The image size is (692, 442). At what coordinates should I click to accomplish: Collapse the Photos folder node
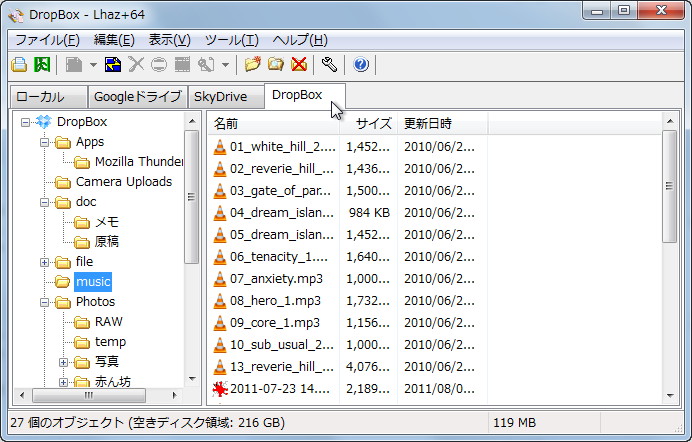coord(45,303)
